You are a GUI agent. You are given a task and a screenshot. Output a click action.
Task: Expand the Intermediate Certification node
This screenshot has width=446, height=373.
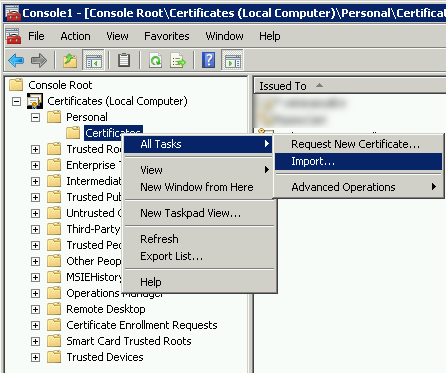coord(35,181)
